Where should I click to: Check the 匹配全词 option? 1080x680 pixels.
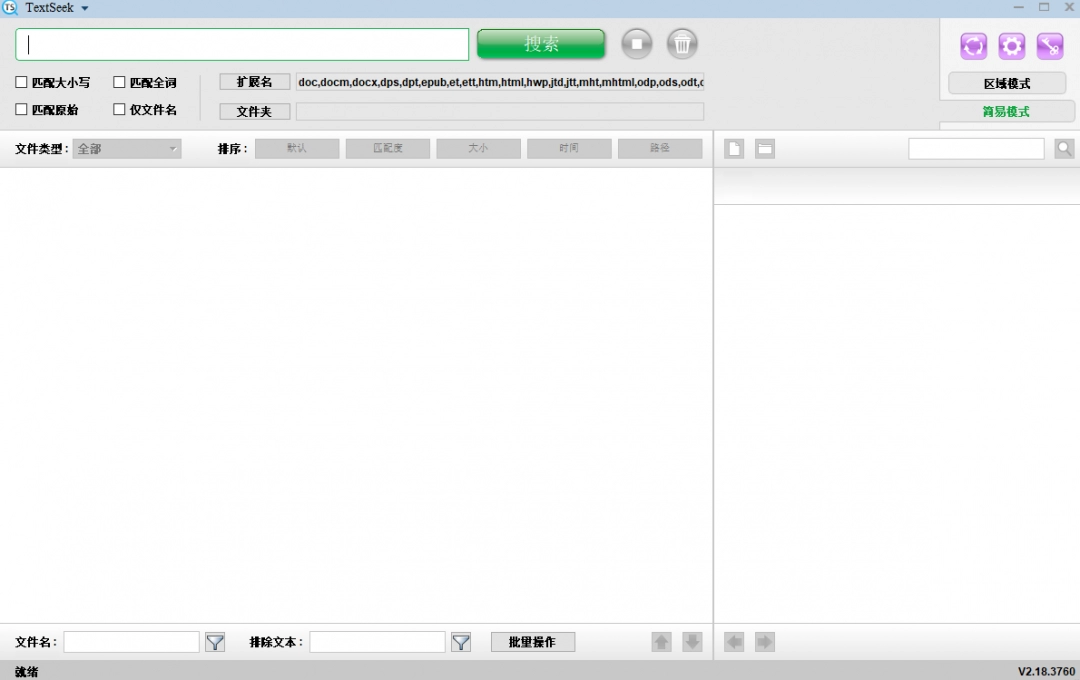coord(120,82)
